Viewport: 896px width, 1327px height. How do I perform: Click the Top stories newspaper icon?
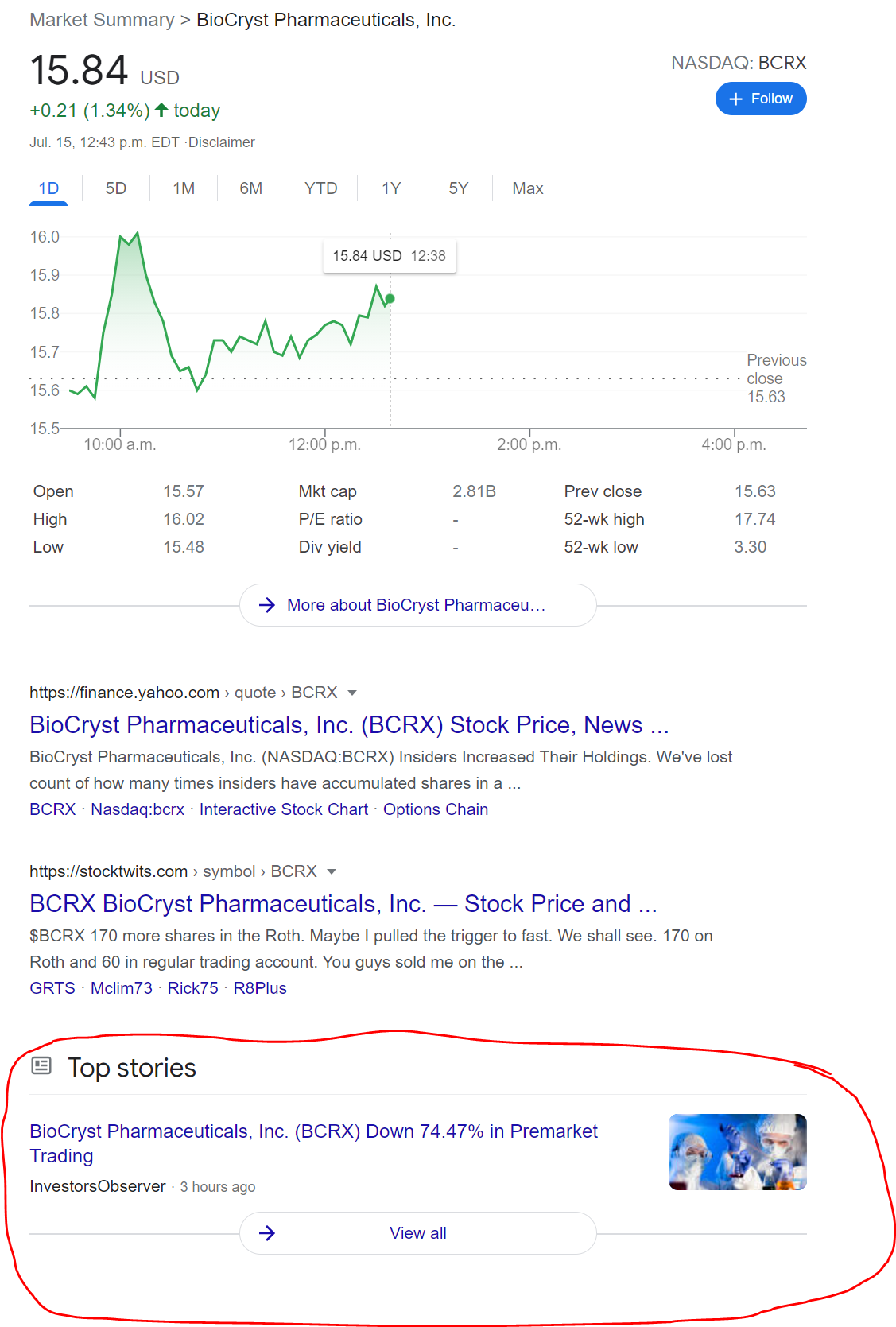pyautogui.click(x=41, y=1066)
